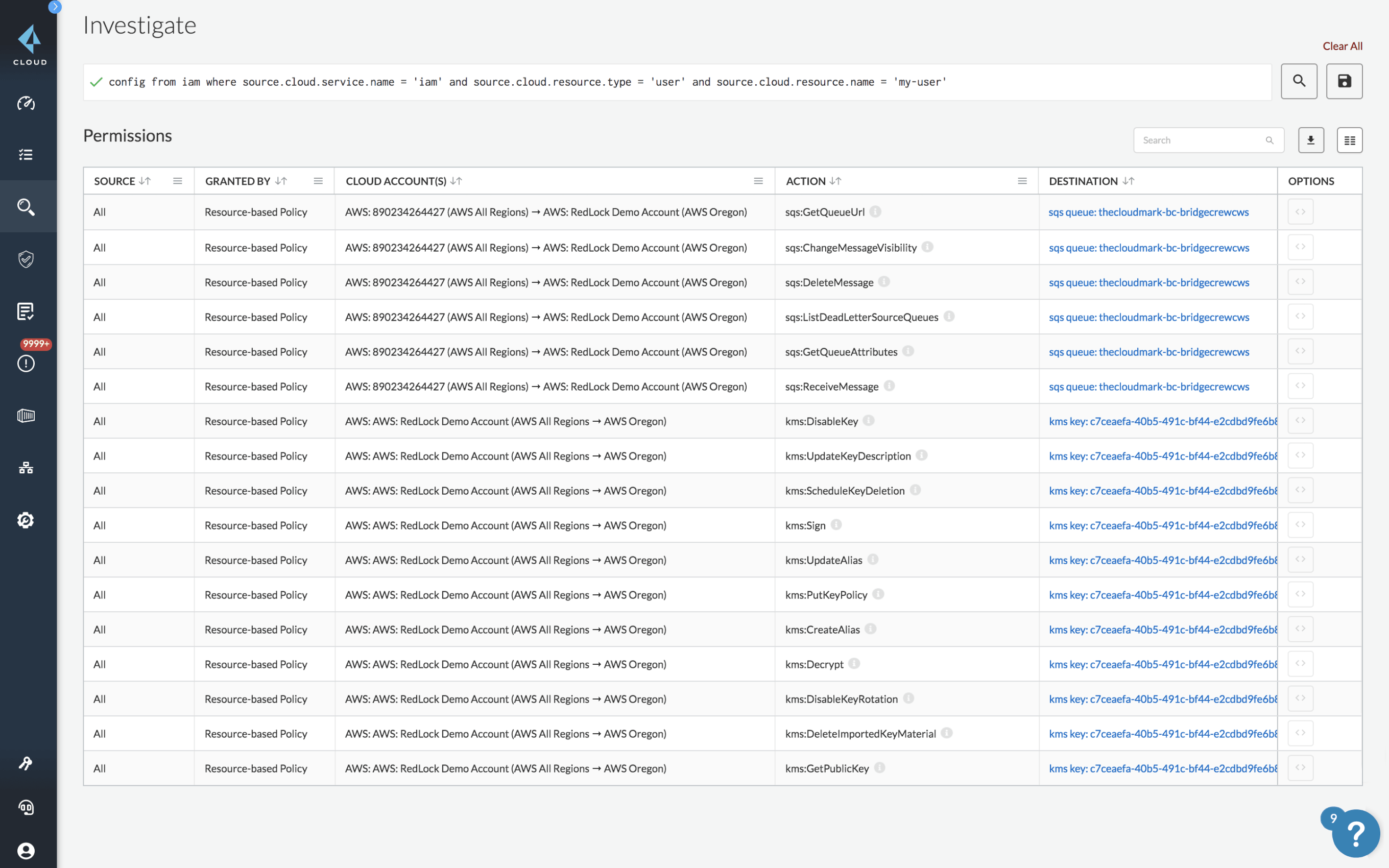View code for the kms:GetPublicKey row
The image size is (1389, 868).
pyautogui.click(x=1301, y=767)
